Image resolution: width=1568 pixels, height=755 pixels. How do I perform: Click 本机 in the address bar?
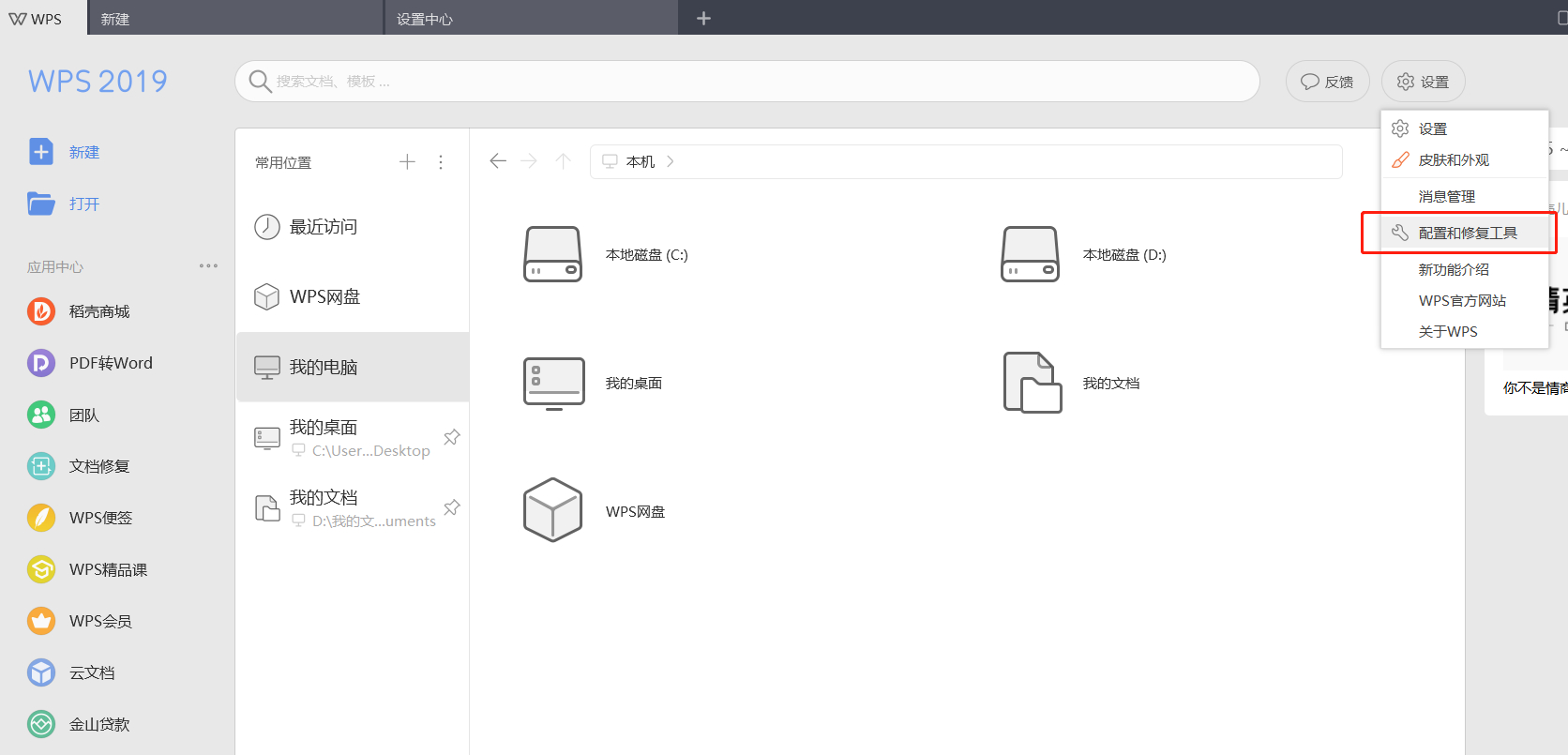click(x=641, y=161)
